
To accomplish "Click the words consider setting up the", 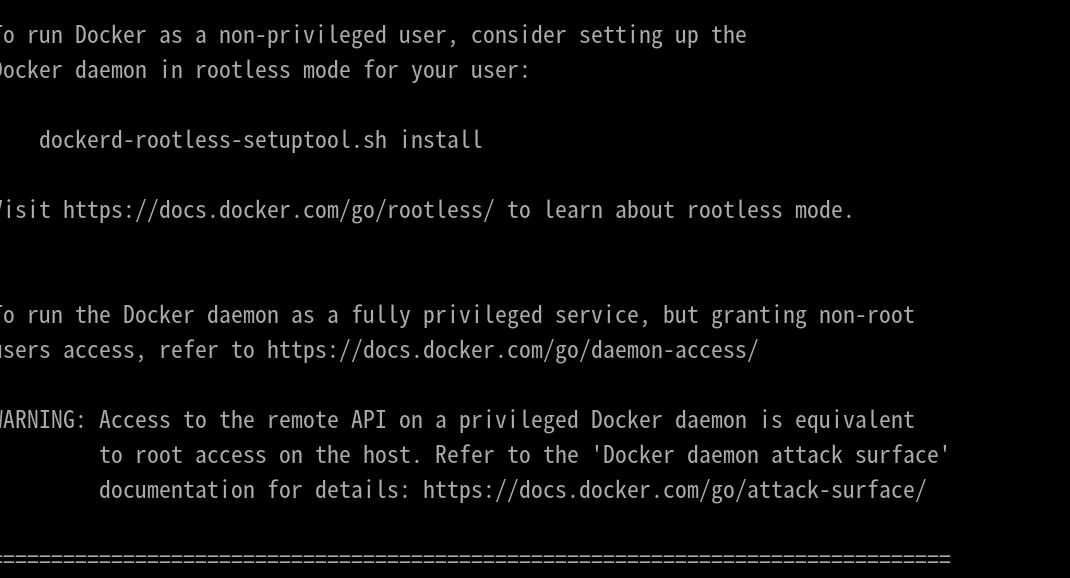I will pos(609,35).
